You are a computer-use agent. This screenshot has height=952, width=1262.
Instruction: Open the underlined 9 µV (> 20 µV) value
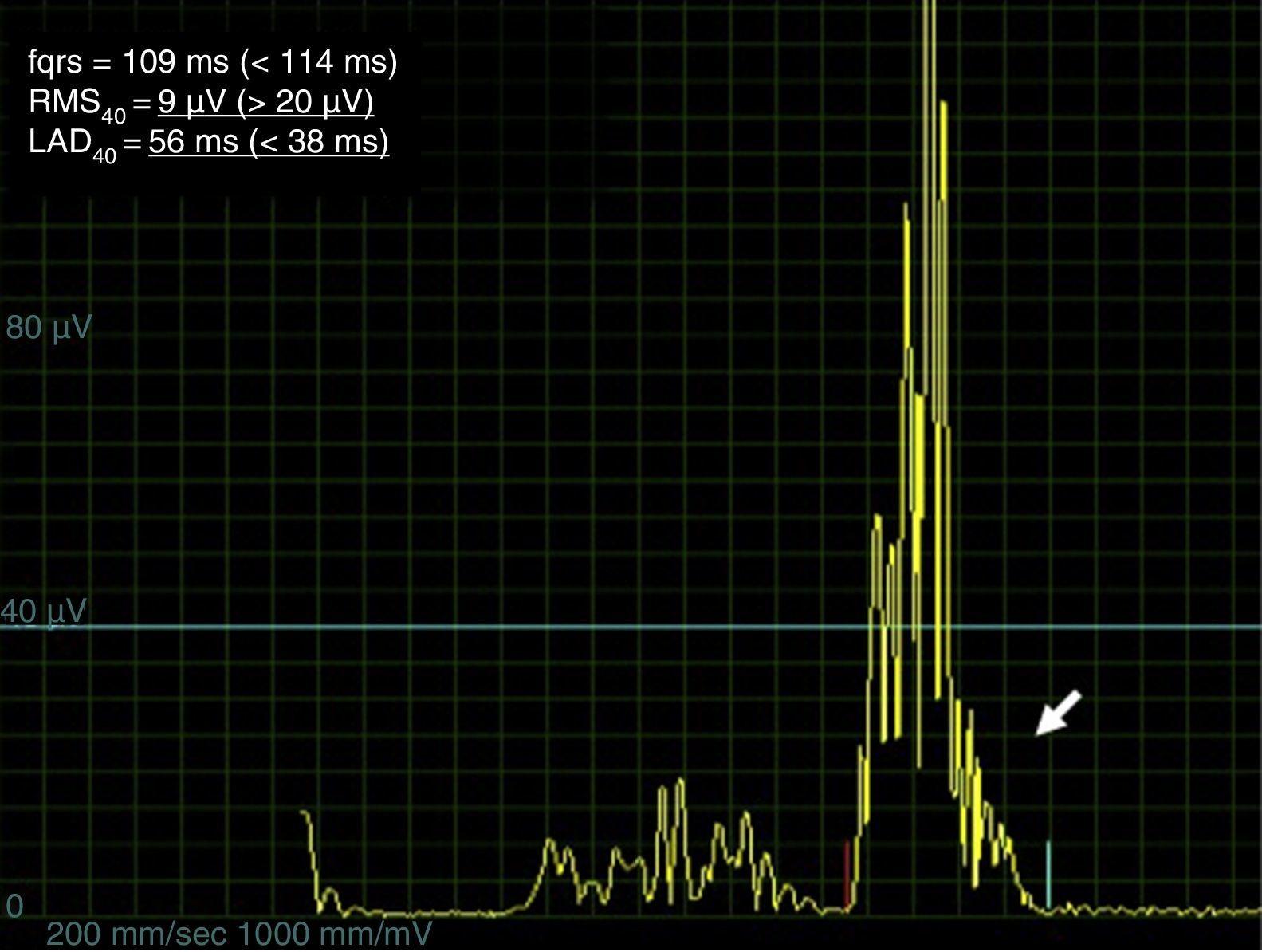(265, 102)
